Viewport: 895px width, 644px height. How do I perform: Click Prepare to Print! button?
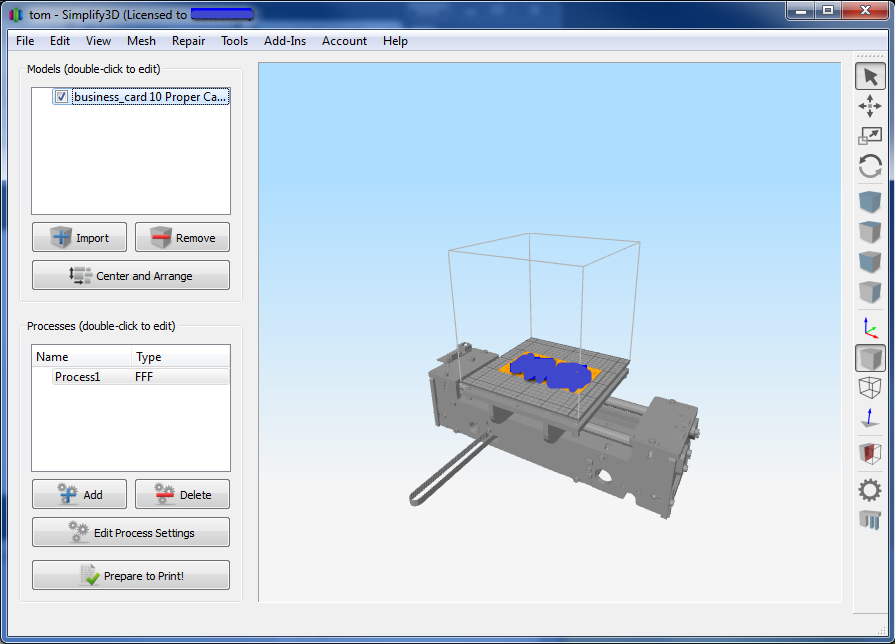131,575
